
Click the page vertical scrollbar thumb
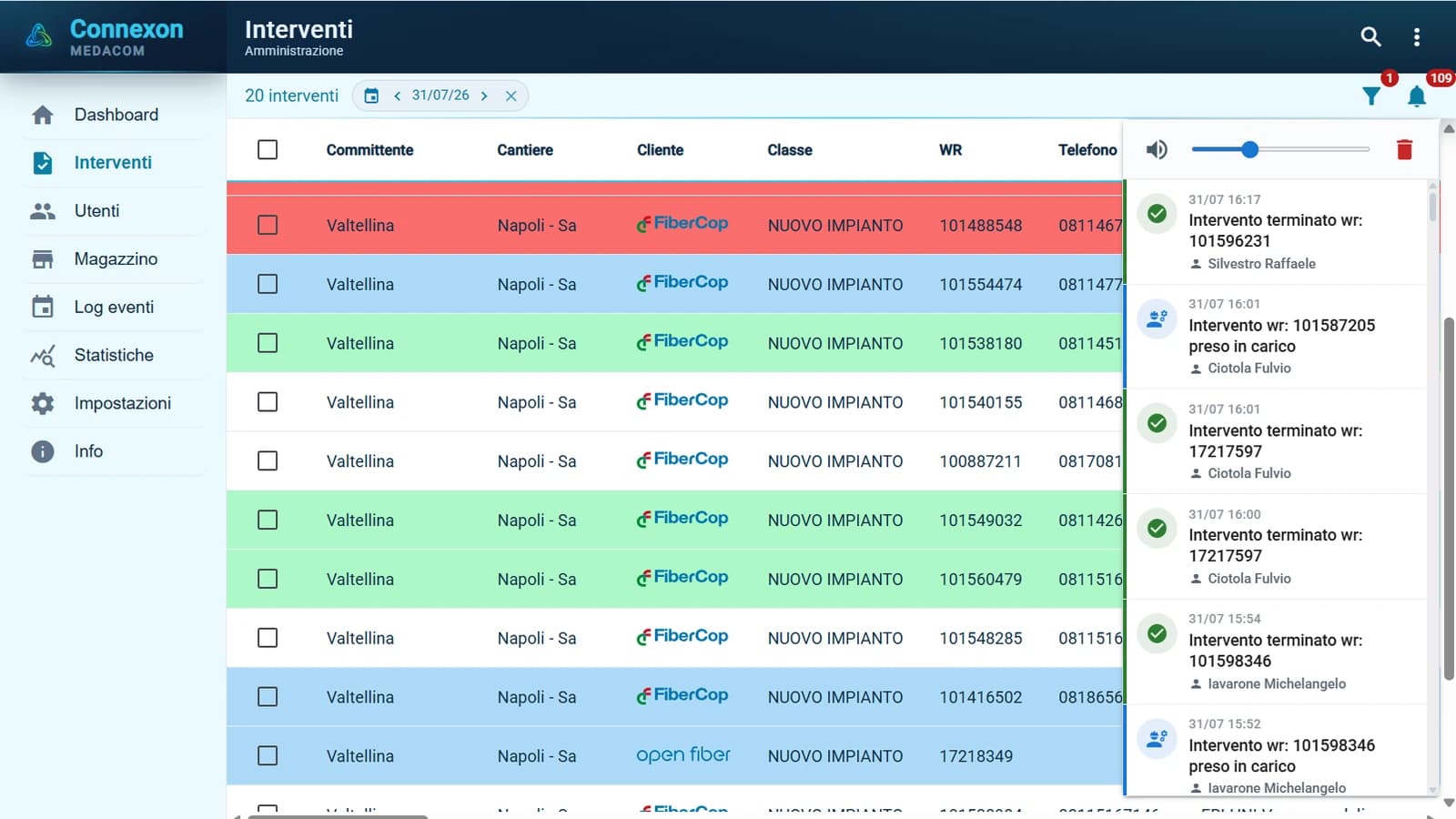click(1449, 499)
